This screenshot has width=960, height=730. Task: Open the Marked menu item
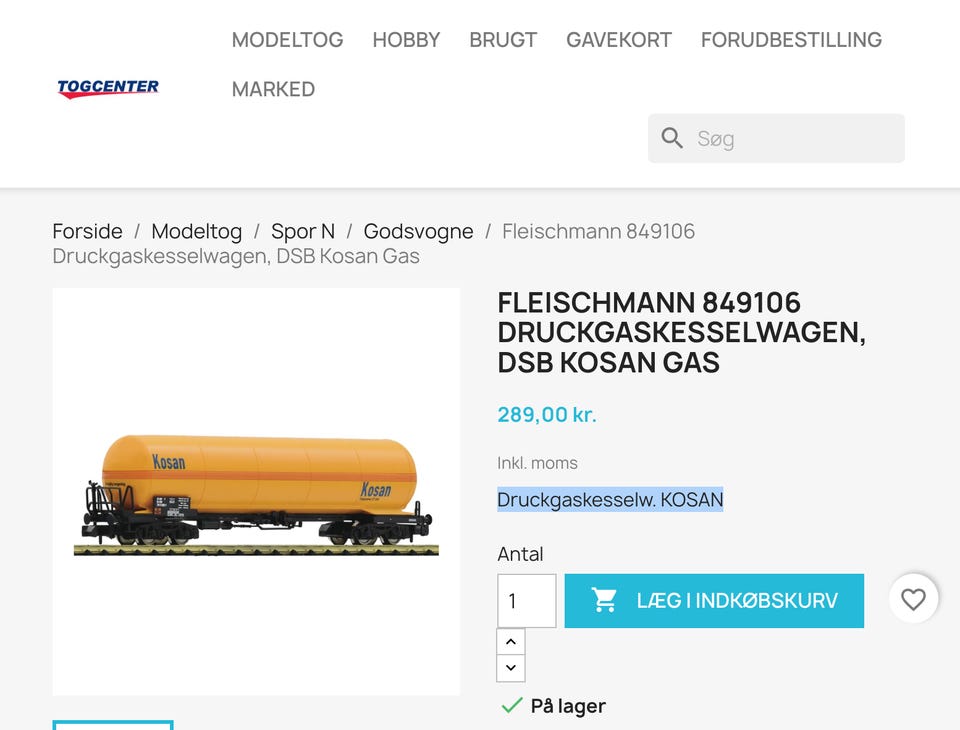point(273,89)
